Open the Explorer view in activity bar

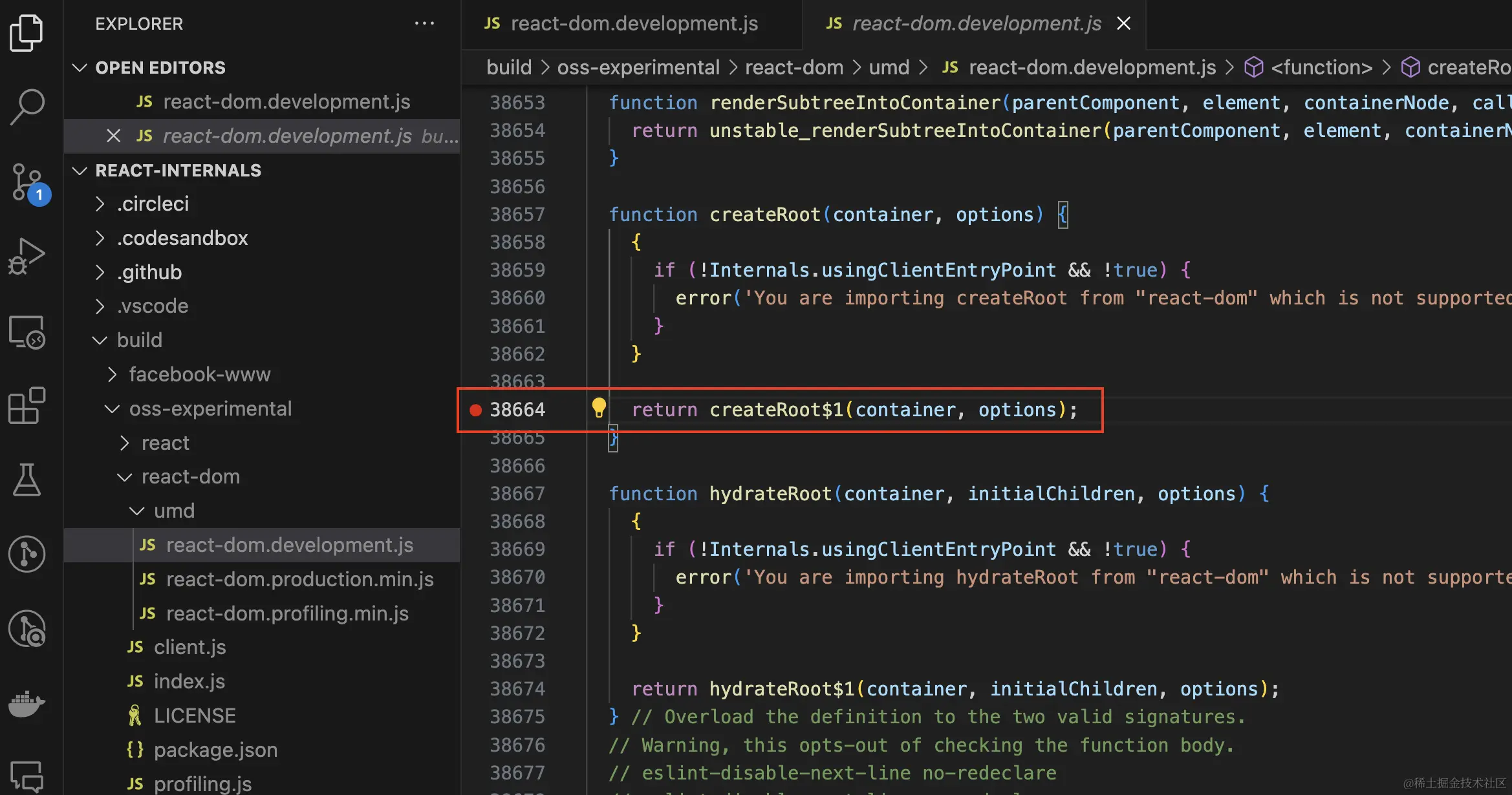tap(27, 32)
